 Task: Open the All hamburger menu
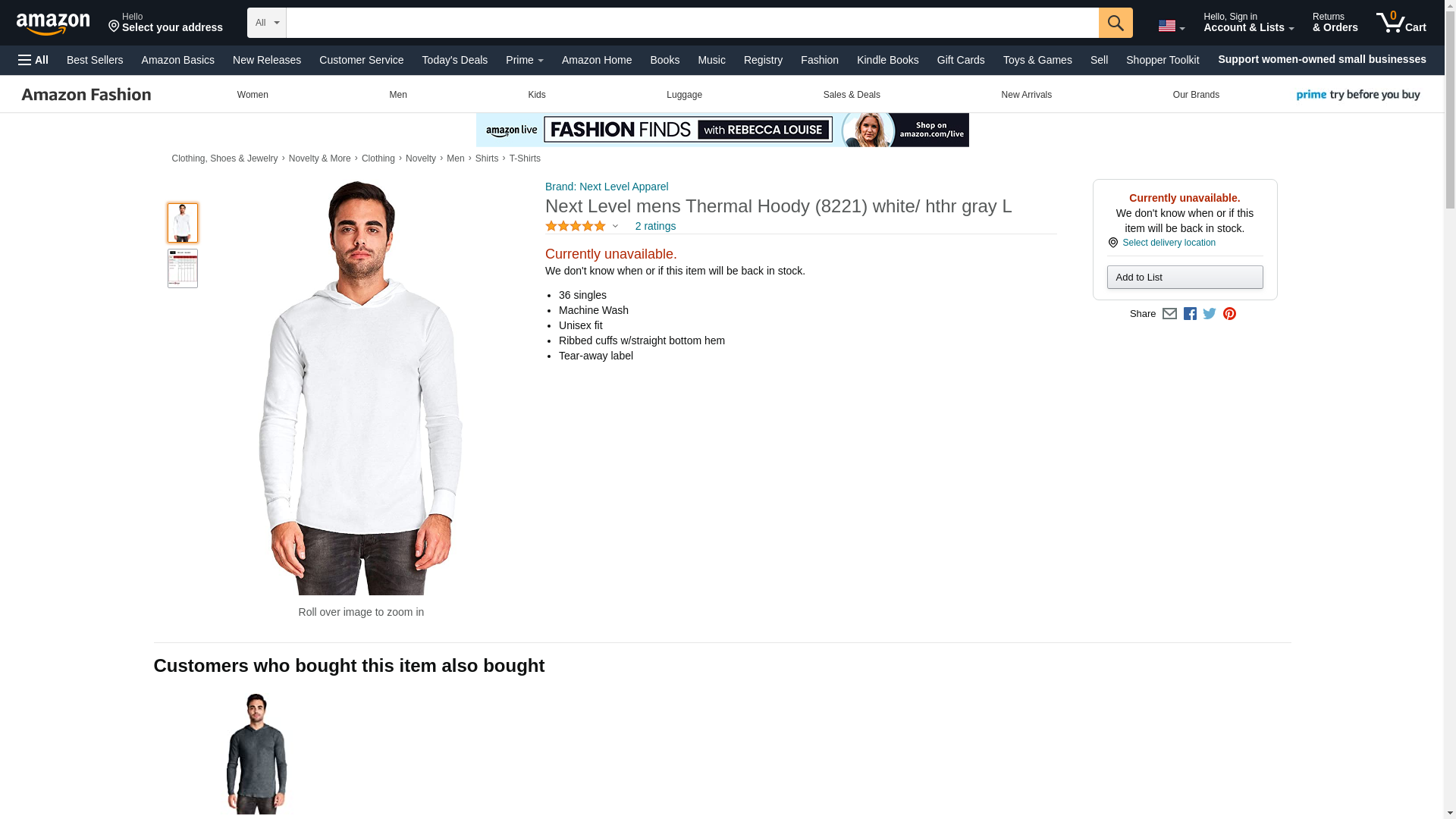(33, 60)
